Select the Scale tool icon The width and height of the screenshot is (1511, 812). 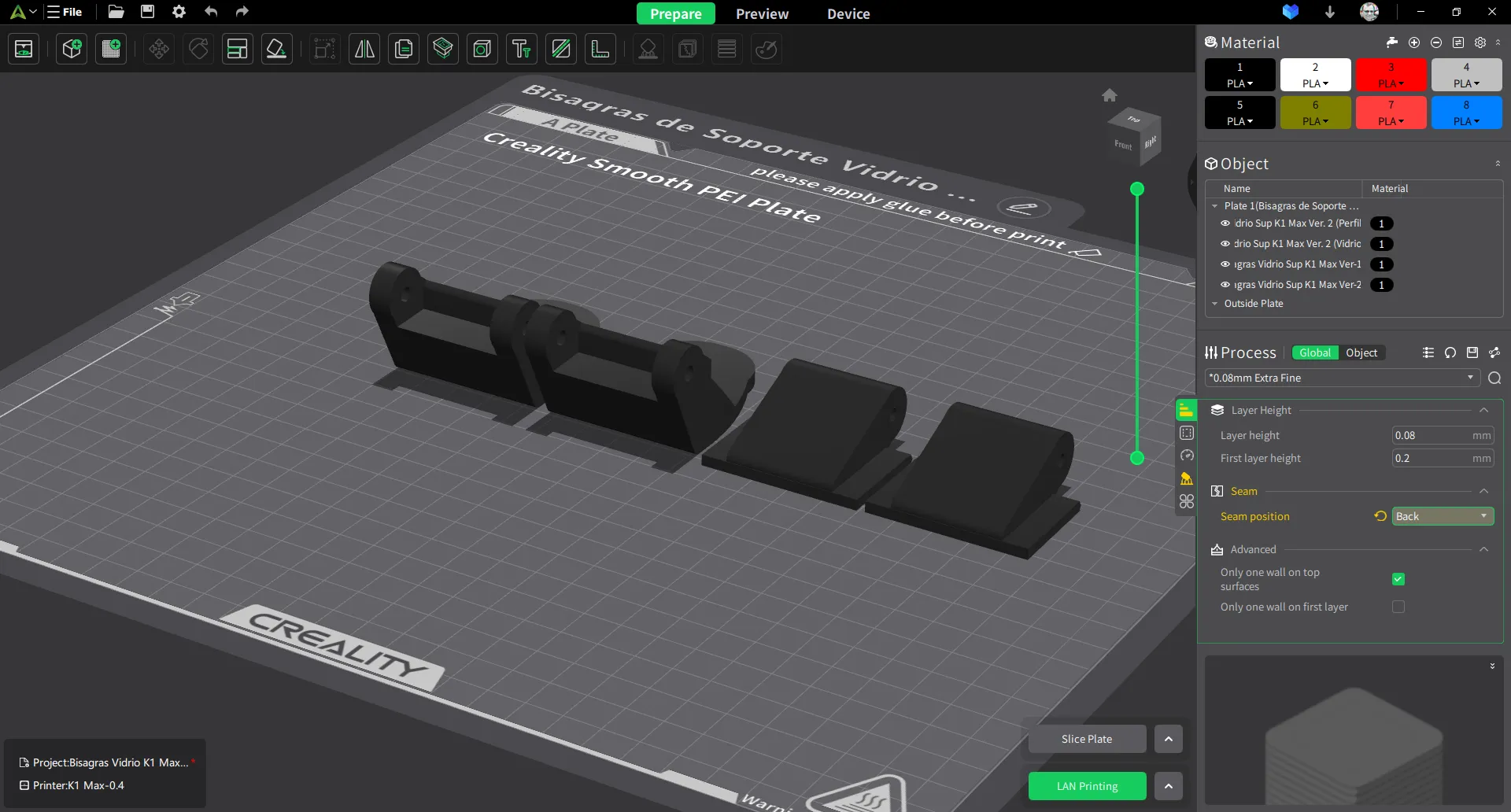click(x=324, y=50)
